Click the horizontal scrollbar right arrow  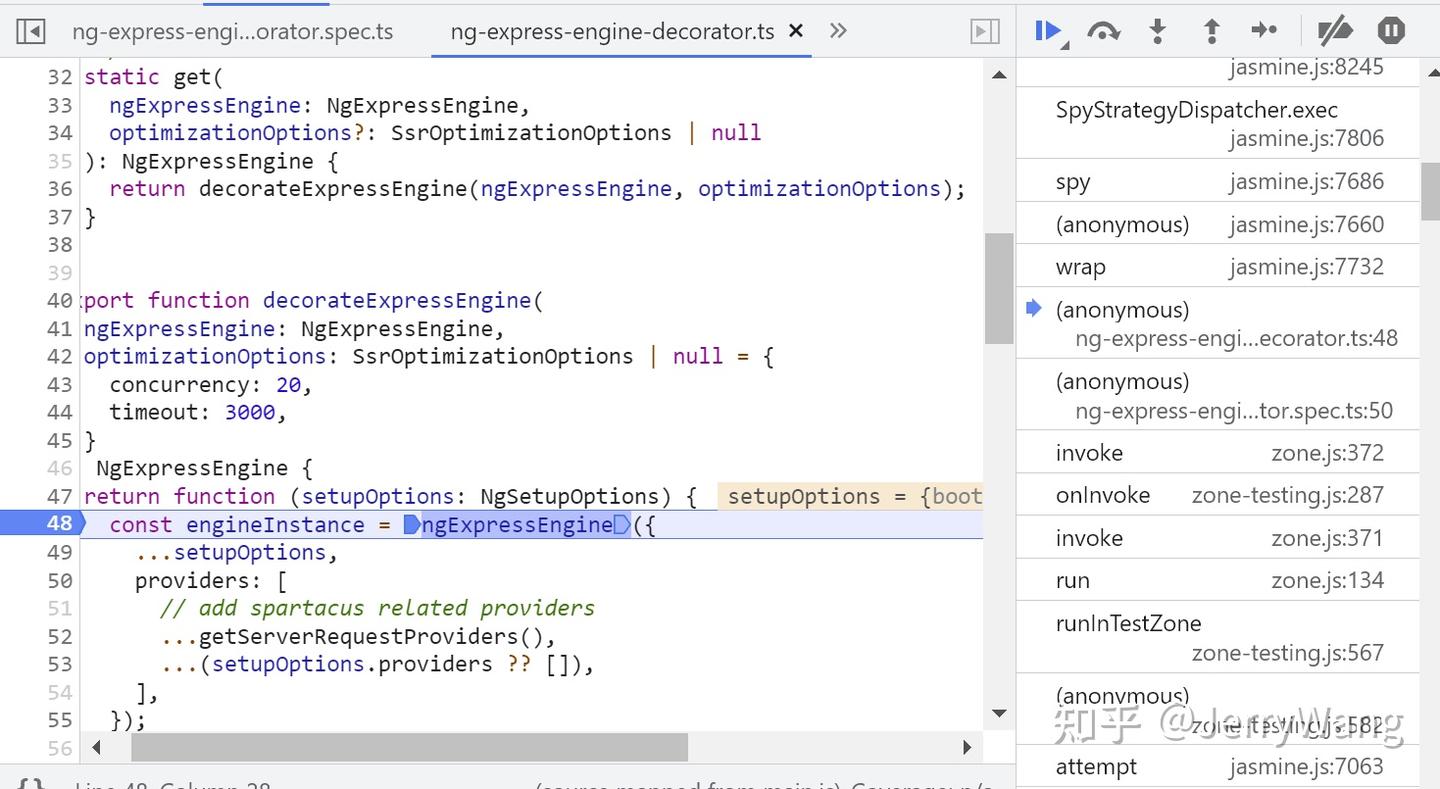point(967,747)
